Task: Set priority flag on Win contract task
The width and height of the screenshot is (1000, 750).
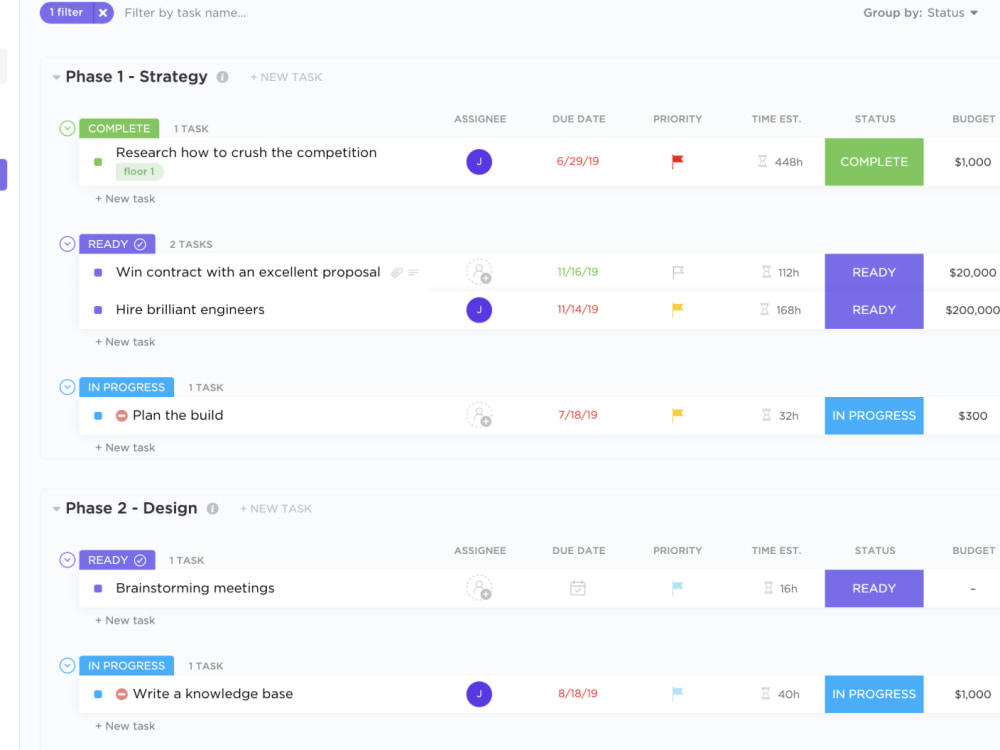Action: [677, 272]
